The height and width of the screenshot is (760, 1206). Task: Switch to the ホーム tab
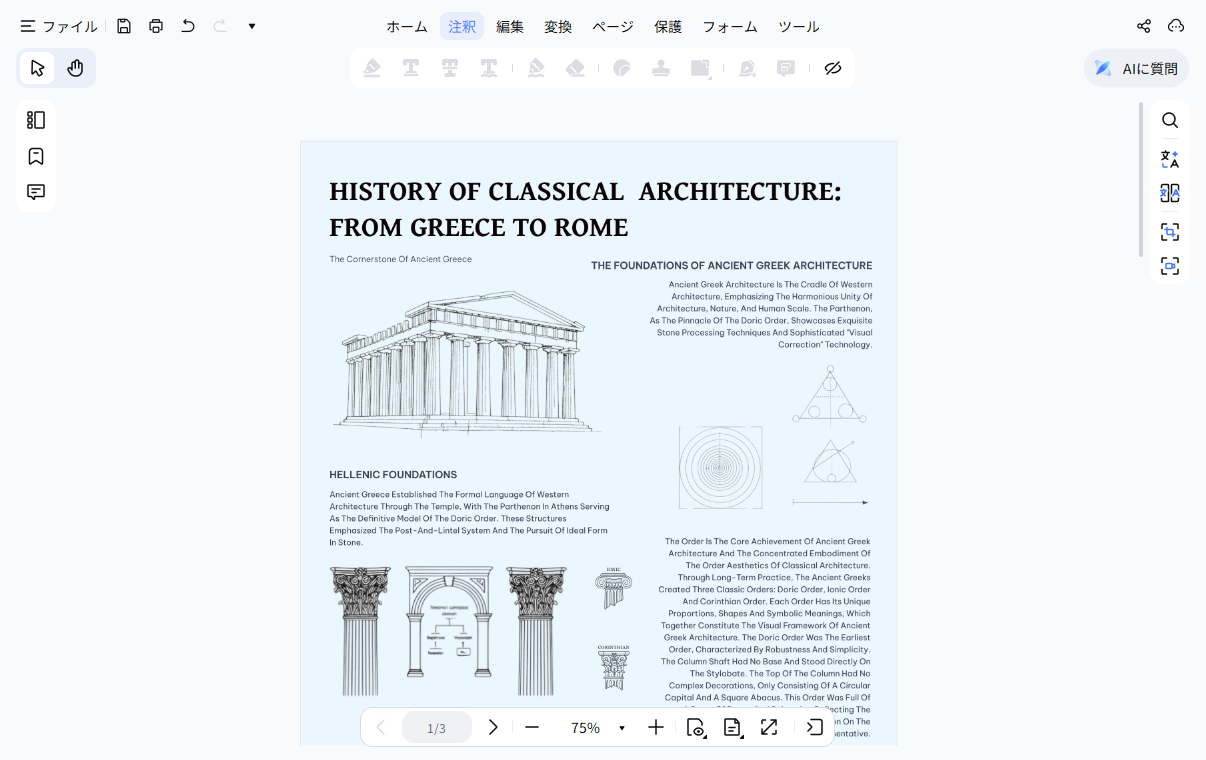[407, 27]
